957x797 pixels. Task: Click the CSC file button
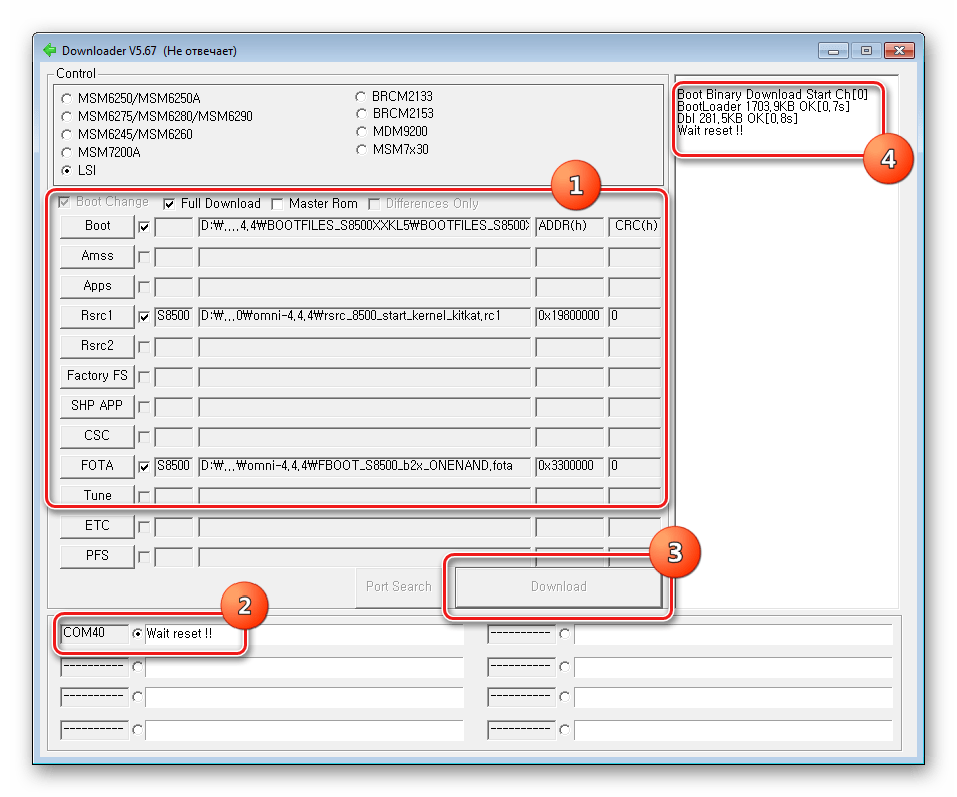[x=97, y=436]
